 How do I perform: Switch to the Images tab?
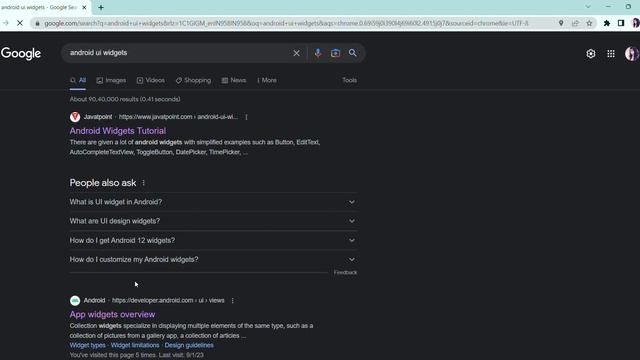coord(111,80)
